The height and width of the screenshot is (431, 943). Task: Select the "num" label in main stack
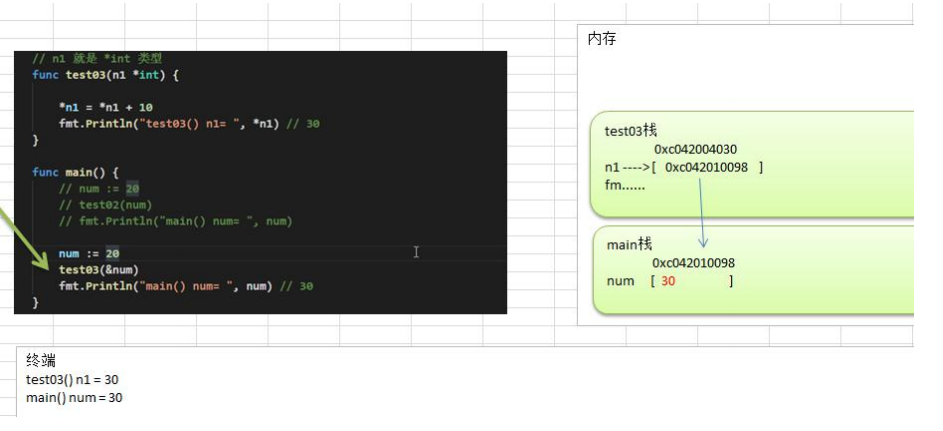[x=620, y=281]
